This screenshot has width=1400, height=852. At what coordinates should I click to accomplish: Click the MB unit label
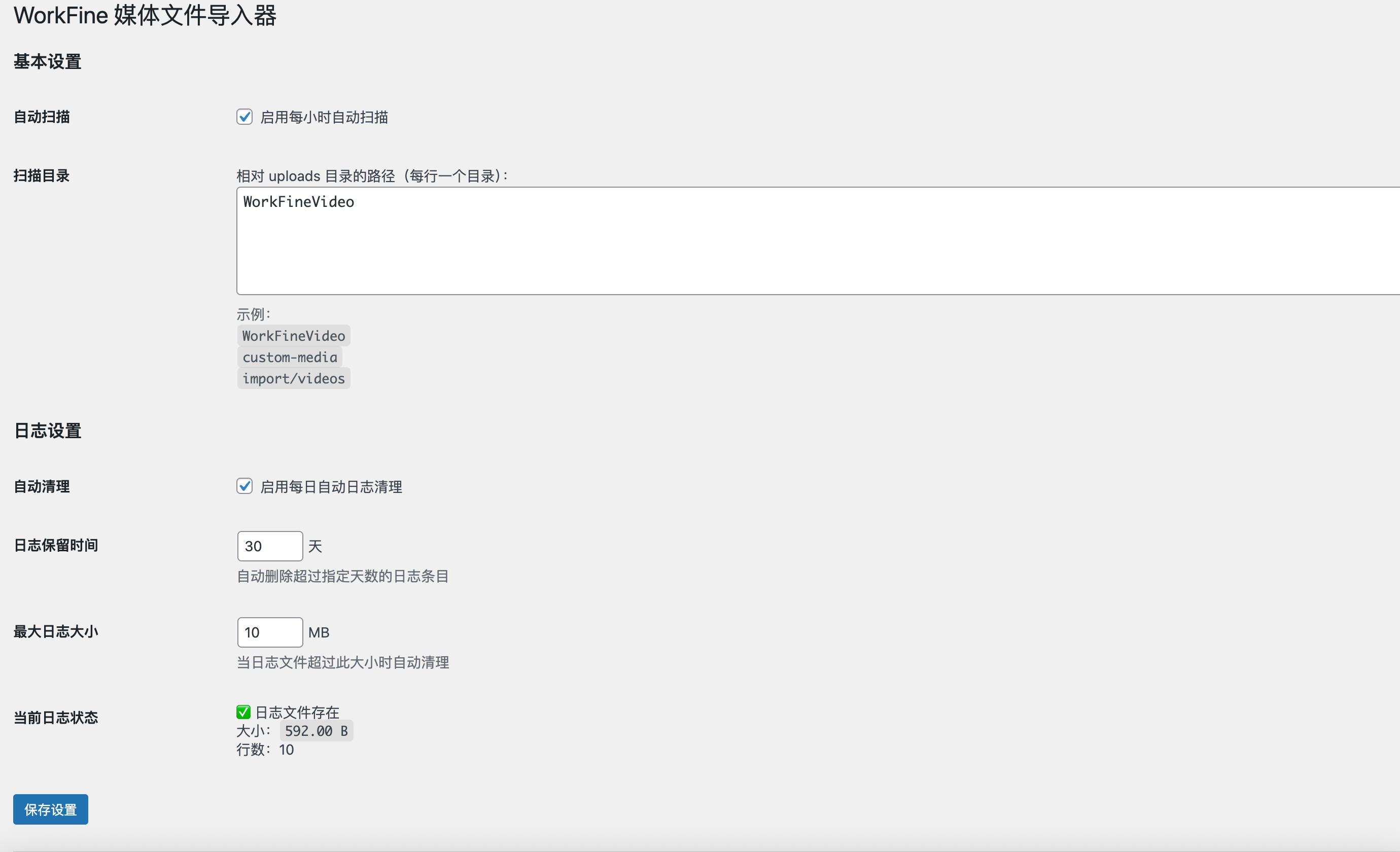coord(319,632)
